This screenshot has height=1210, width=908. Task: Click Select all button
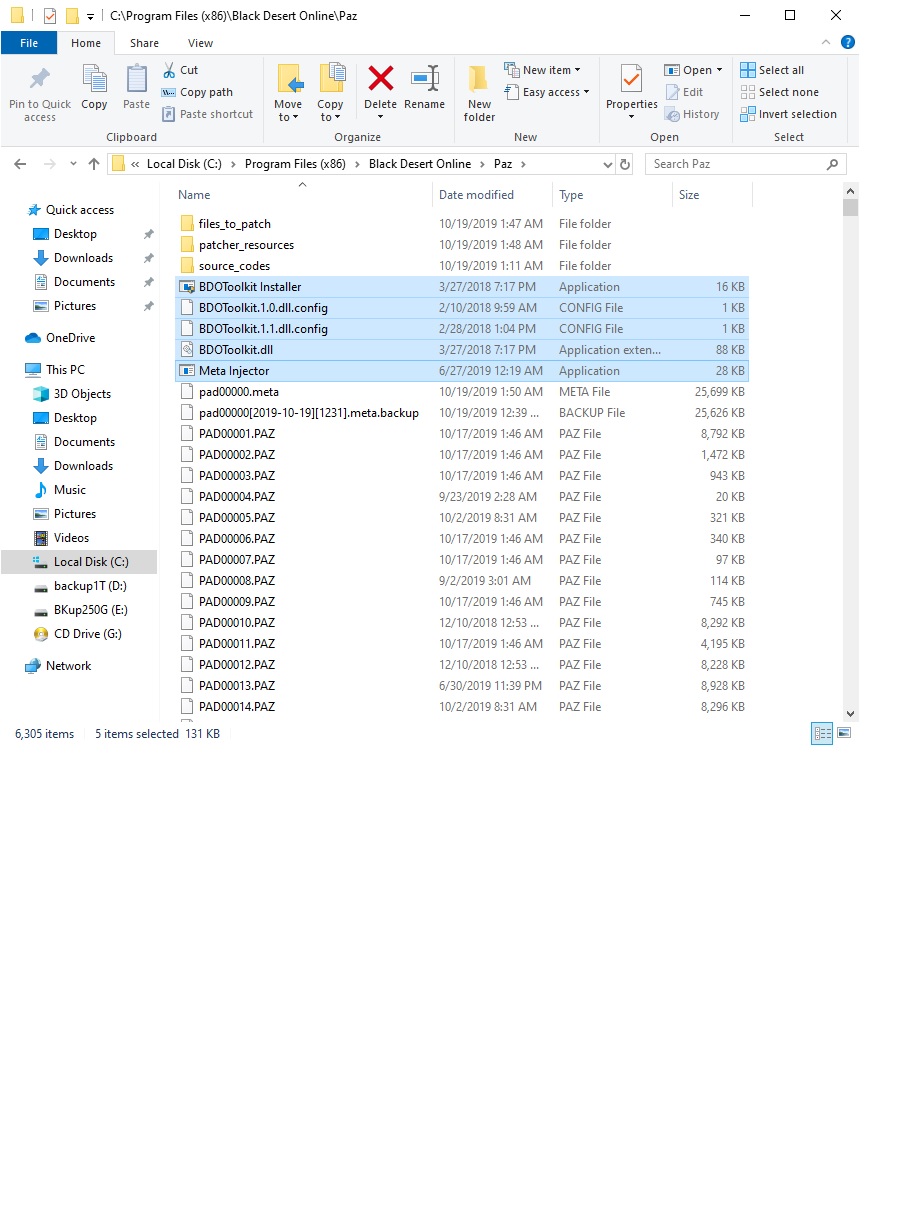tap(772, 70)
